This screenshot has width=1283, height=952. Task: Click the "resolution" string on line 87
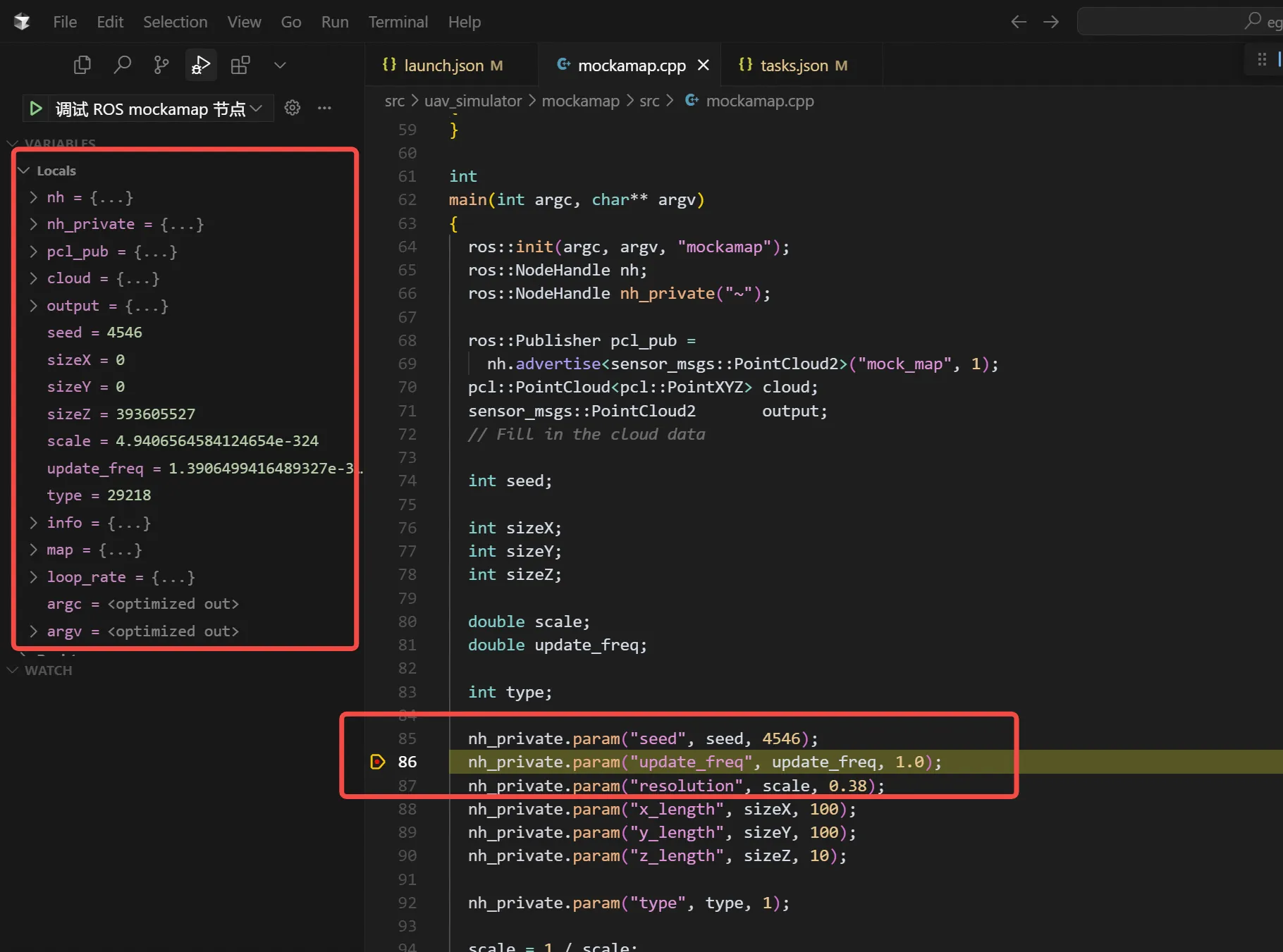coord(687,786)
